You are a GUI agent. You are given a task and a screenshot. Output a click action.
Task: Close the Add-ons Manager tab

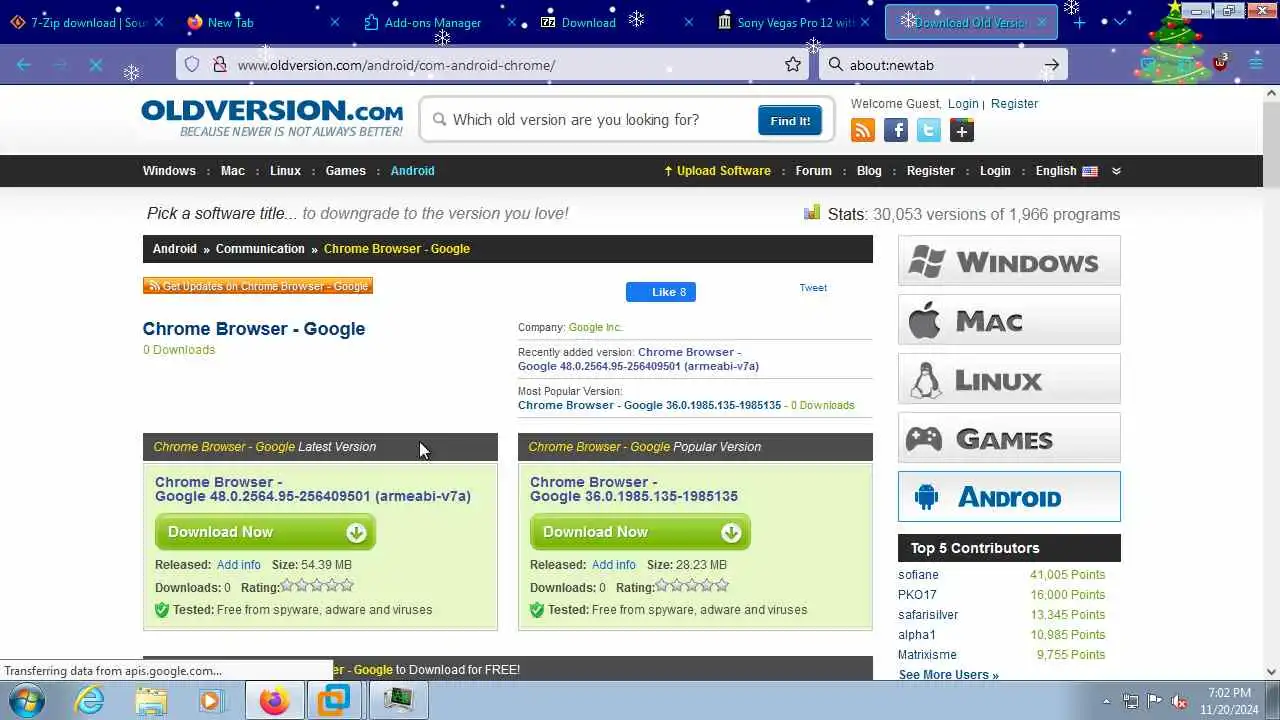pos(512,22)
